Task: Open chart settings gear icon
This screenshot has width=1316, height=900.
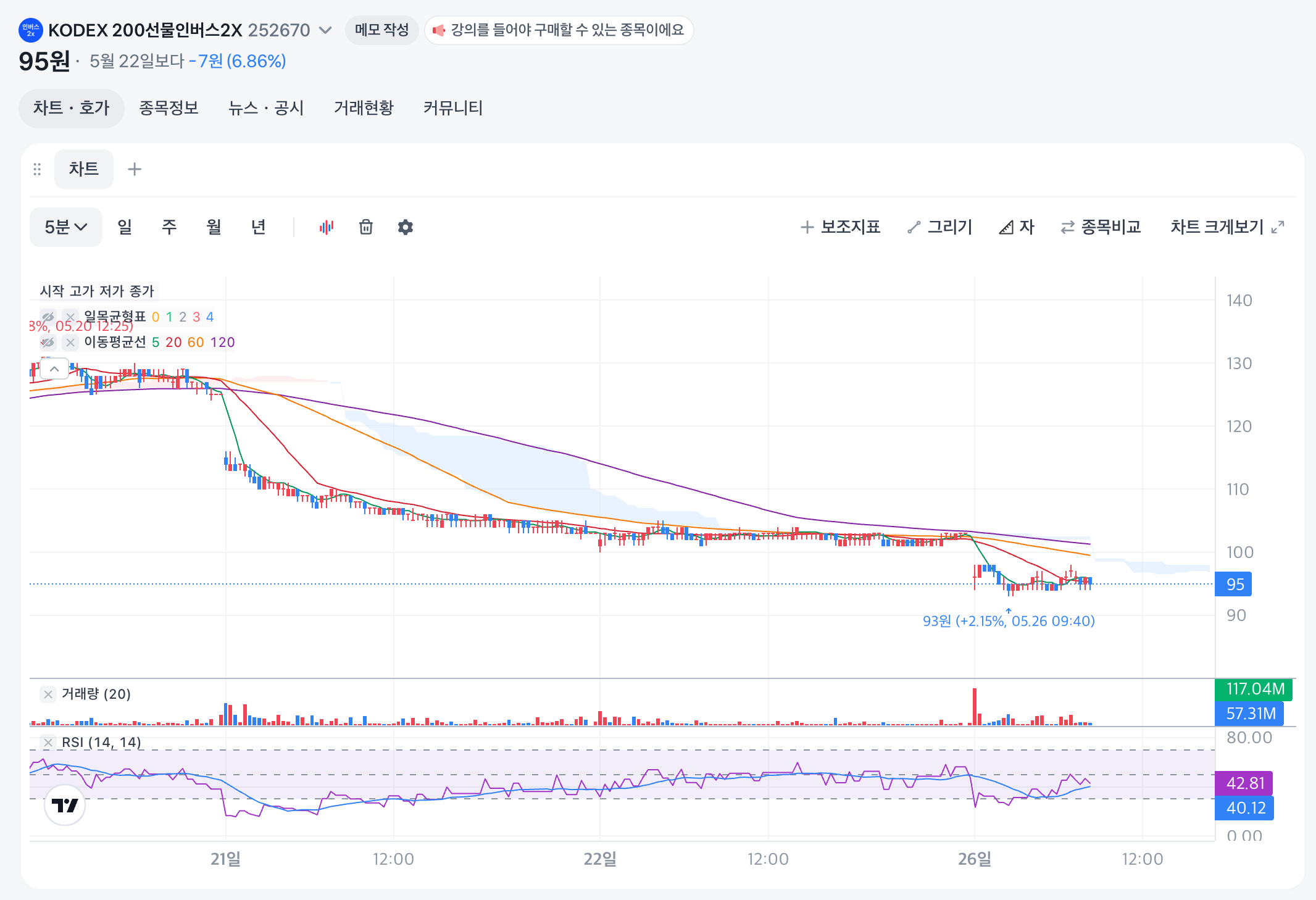Action: [406, 227]
